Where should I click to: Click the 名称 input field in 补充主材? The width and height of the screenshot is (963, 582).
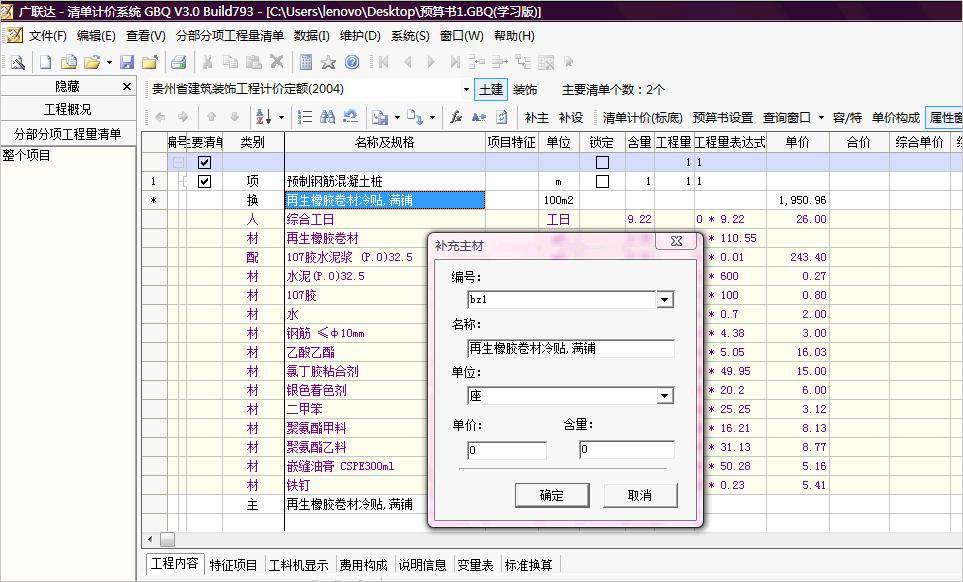[571, 348]
